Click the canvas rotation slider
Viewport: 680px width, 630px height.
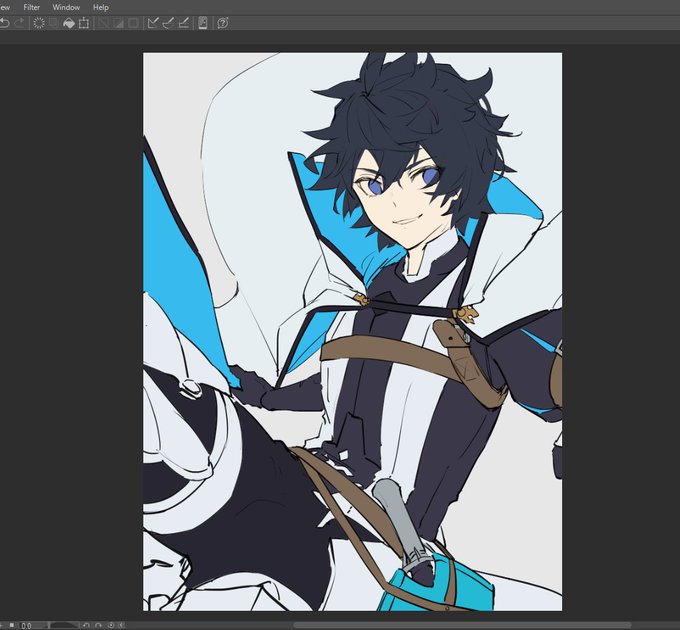click(x=64, y=626)
